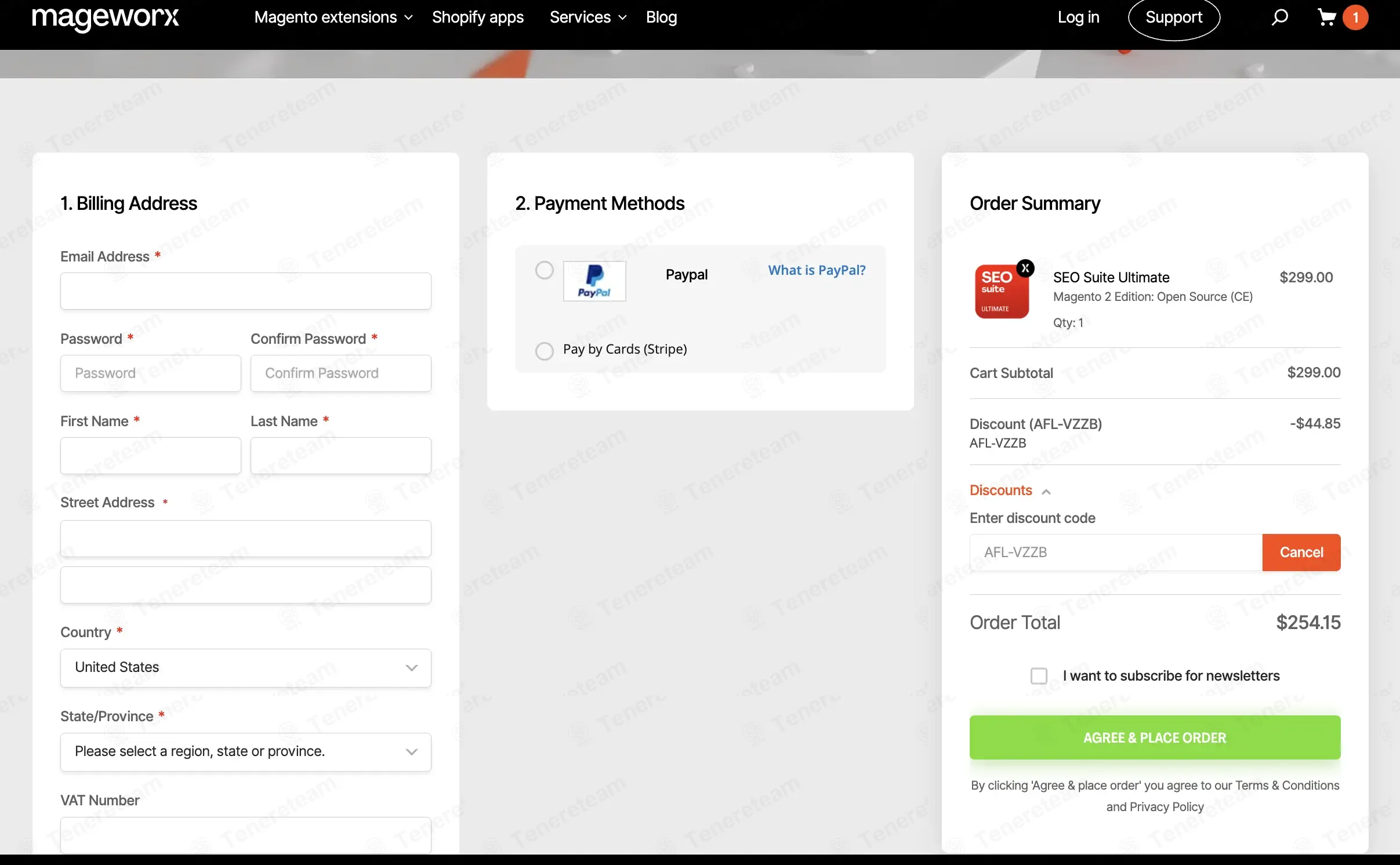Click the PayPal logo image
Screen dimensions: 1400x865
point(594,281)
